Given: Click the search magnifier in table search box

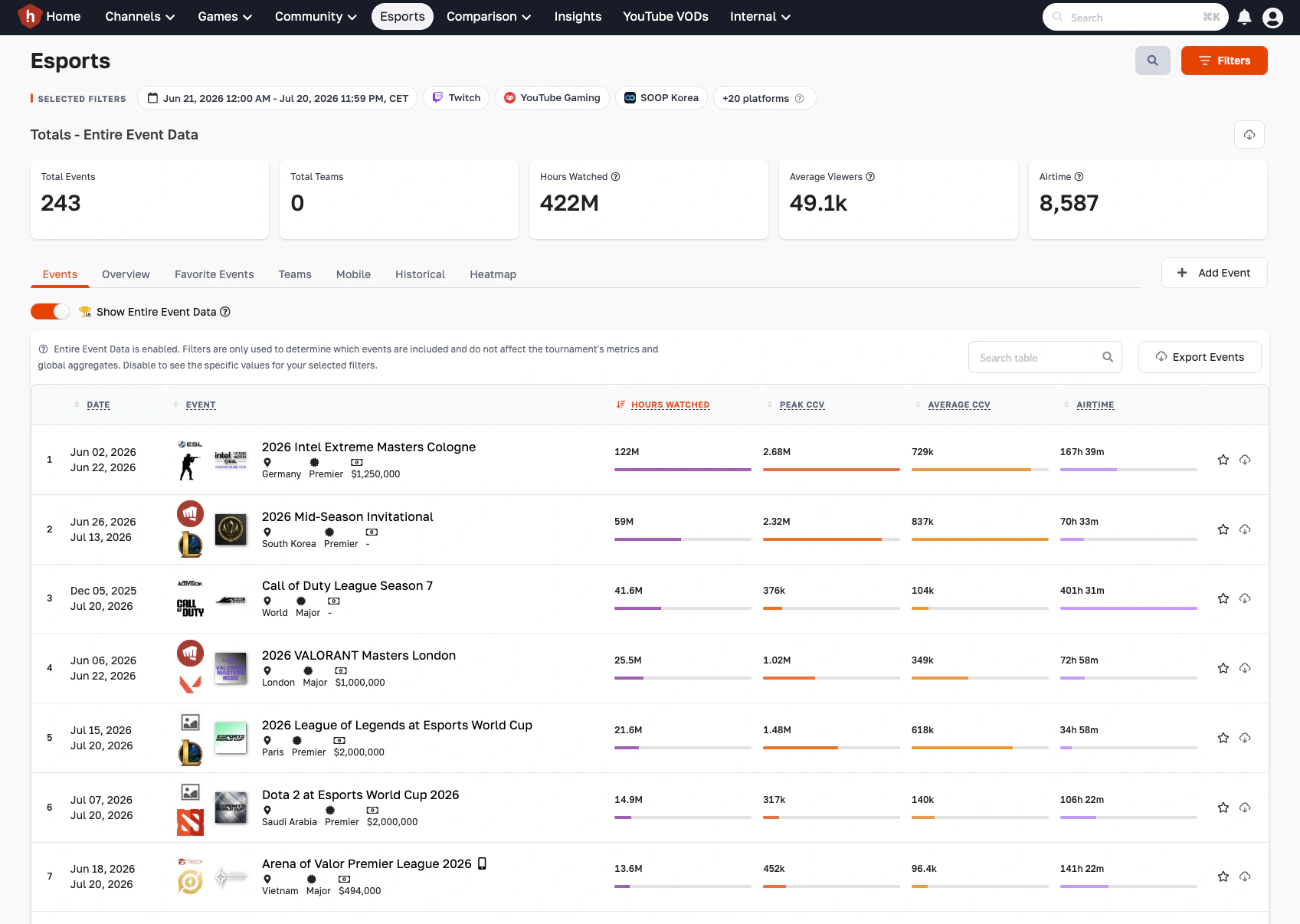Looking at the screenshot, I should coord(1108,357).
